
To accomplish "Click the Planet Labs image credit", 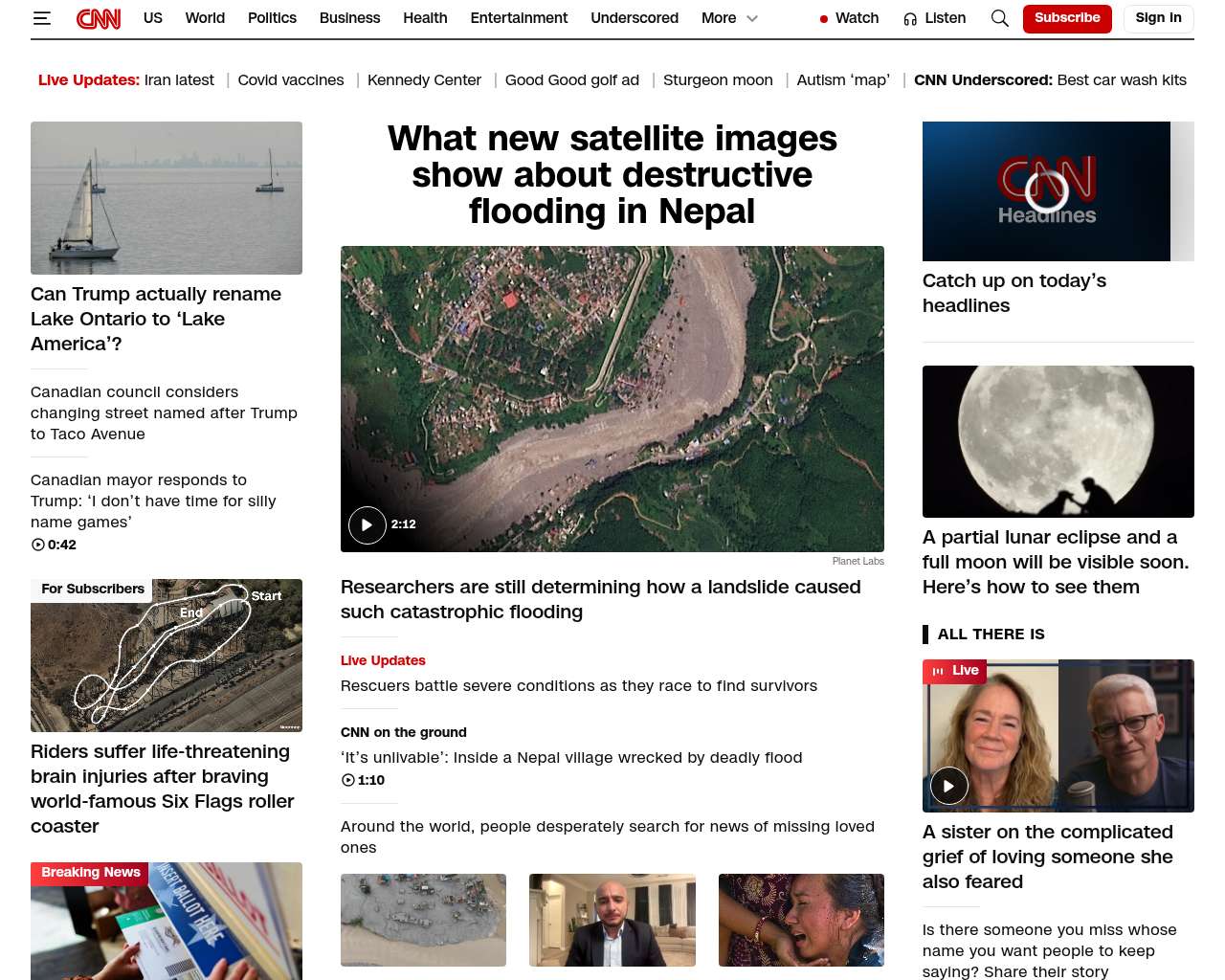I will tap(858, 562).
